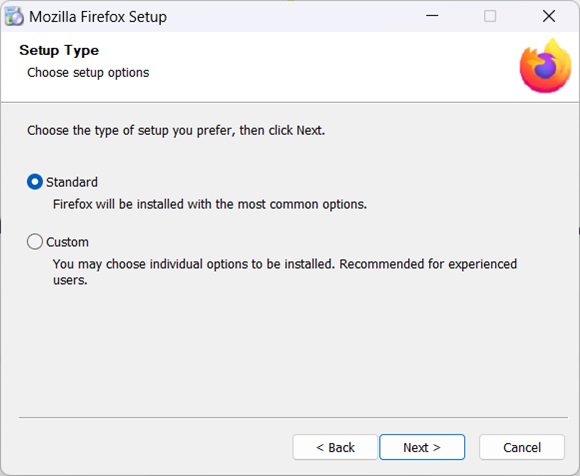The height and width of the screenshot is (476, 580).
Task: Click the installer icon in title bar
Action: 14,17
